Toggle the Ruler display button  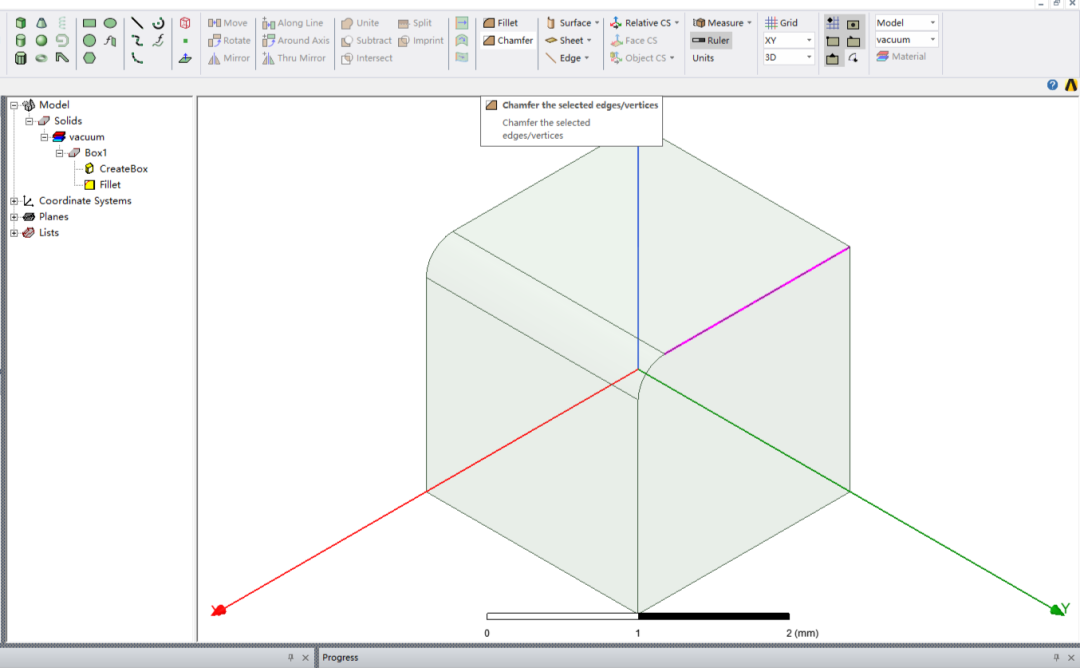(711, 41)
